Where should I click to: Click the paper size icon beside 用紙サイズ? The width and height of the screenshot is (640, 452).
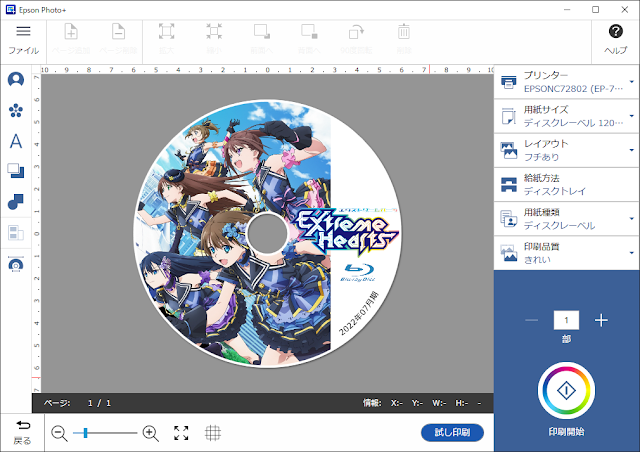point(509,116)
